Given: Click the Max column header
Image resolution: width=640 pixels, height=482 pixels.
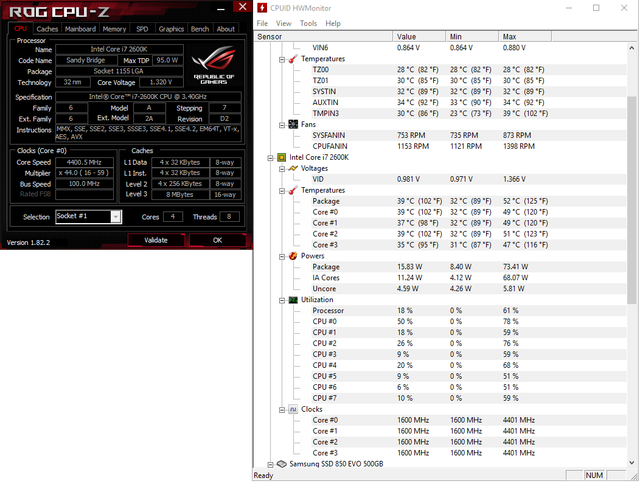Looking at the screenshot, I should (525, 37).
